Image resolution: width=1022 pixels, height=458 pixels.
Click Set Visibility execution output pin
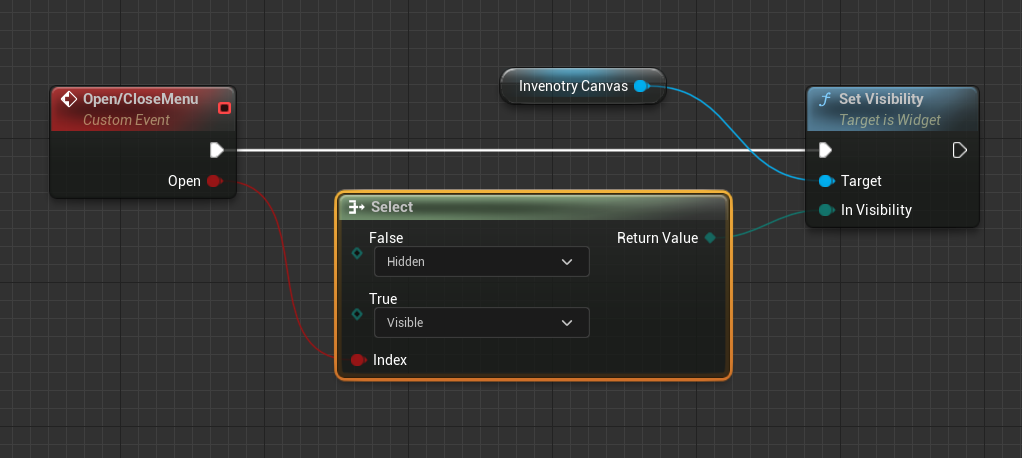coord(959,150)
